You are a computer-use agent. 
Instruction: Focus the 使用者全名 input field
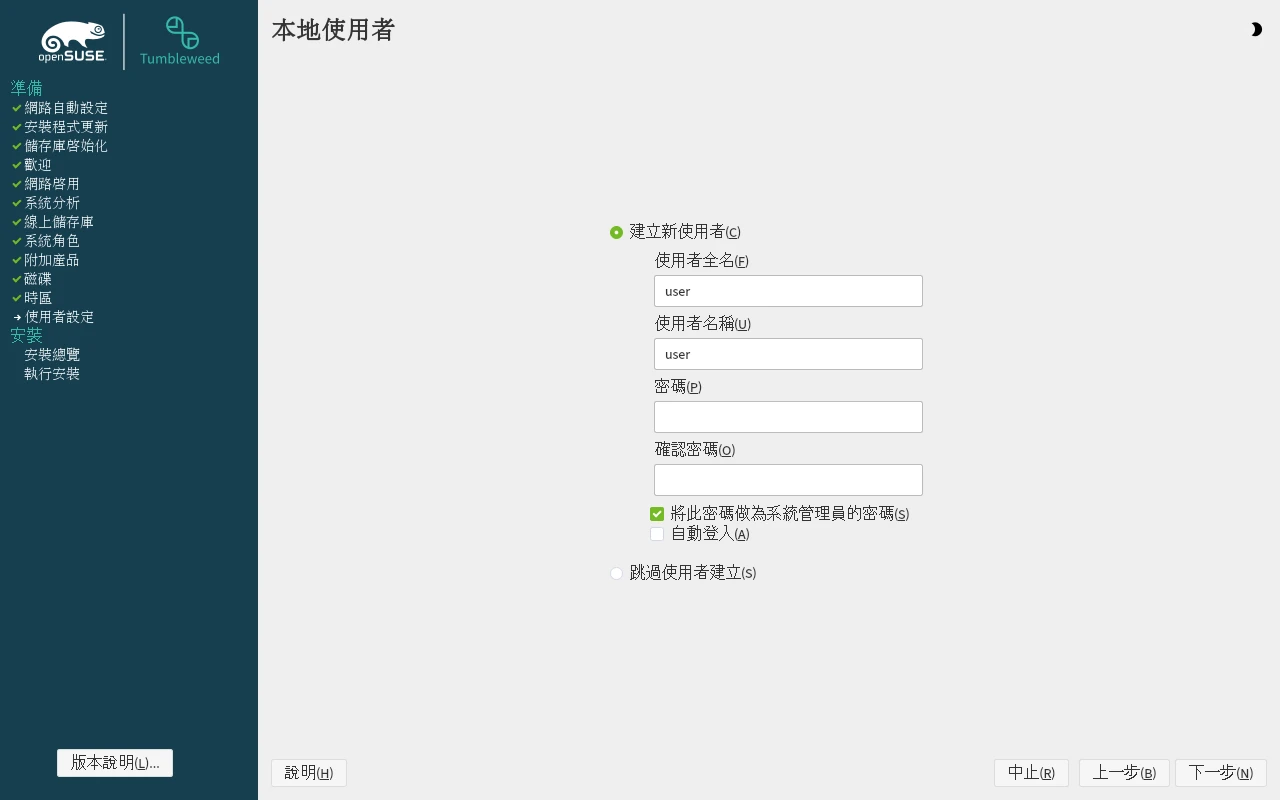click(788, 291)
